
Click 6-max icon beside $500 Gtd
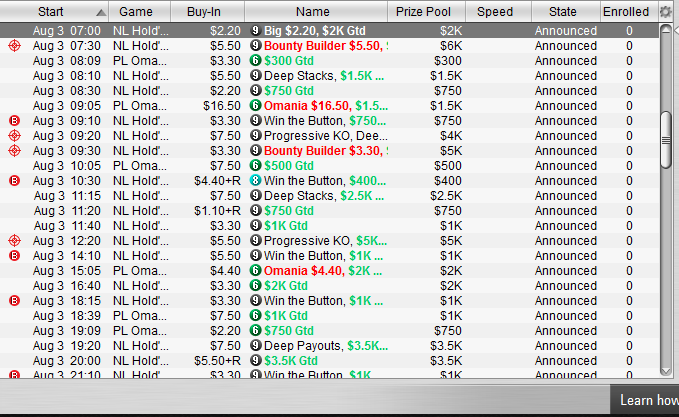tap(255, 165)
